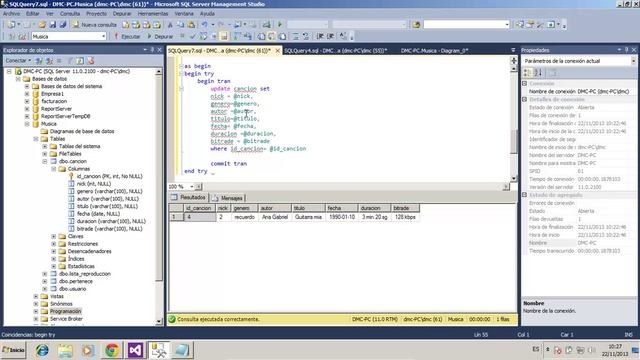Click the Open File folder icon in toolbar

[x=42, y=25]
